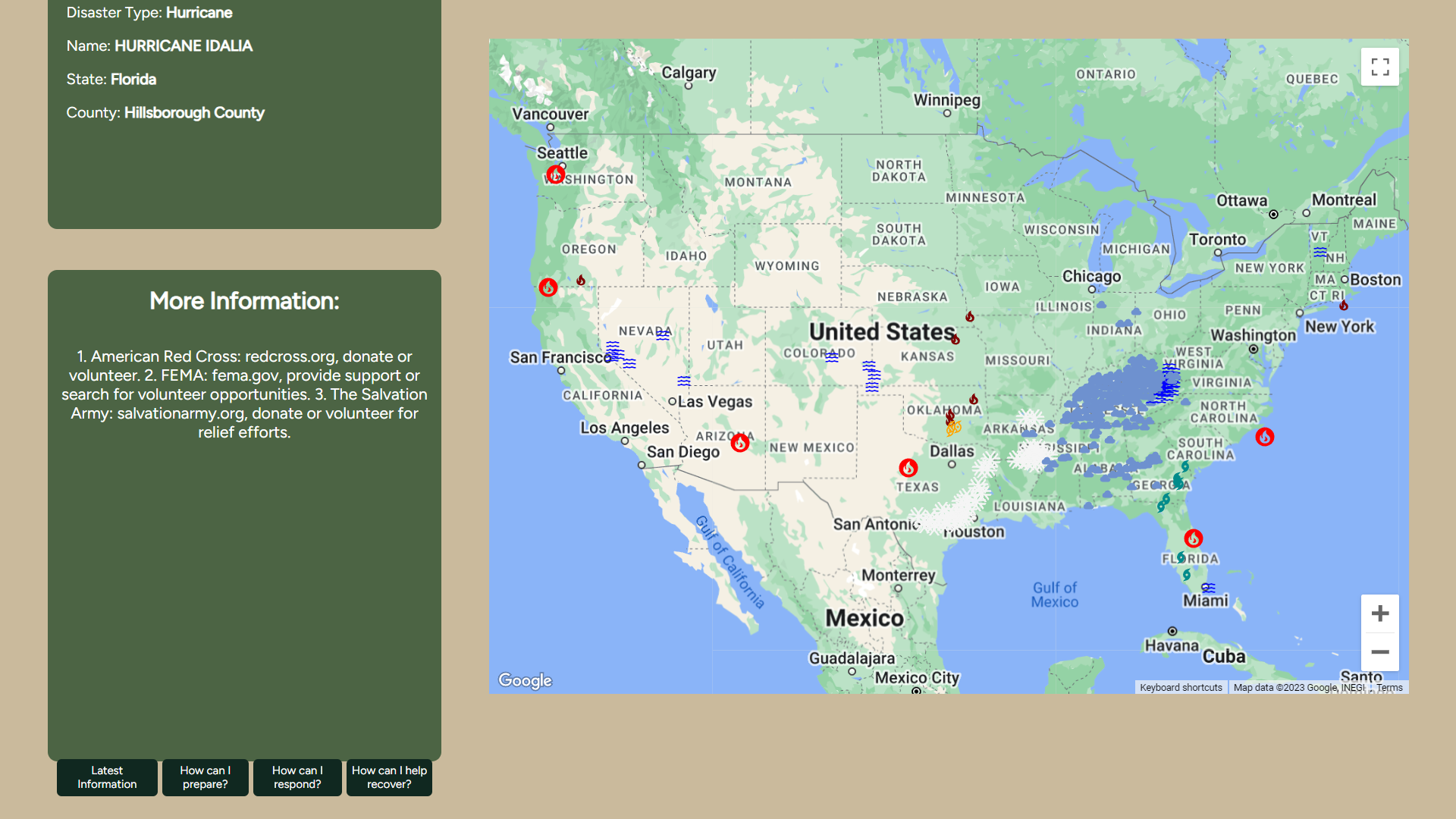The height and width of the screenshot is (819, 1456).
Task: Click the orange marker in Oklahoma
Action: click(953, 428)
